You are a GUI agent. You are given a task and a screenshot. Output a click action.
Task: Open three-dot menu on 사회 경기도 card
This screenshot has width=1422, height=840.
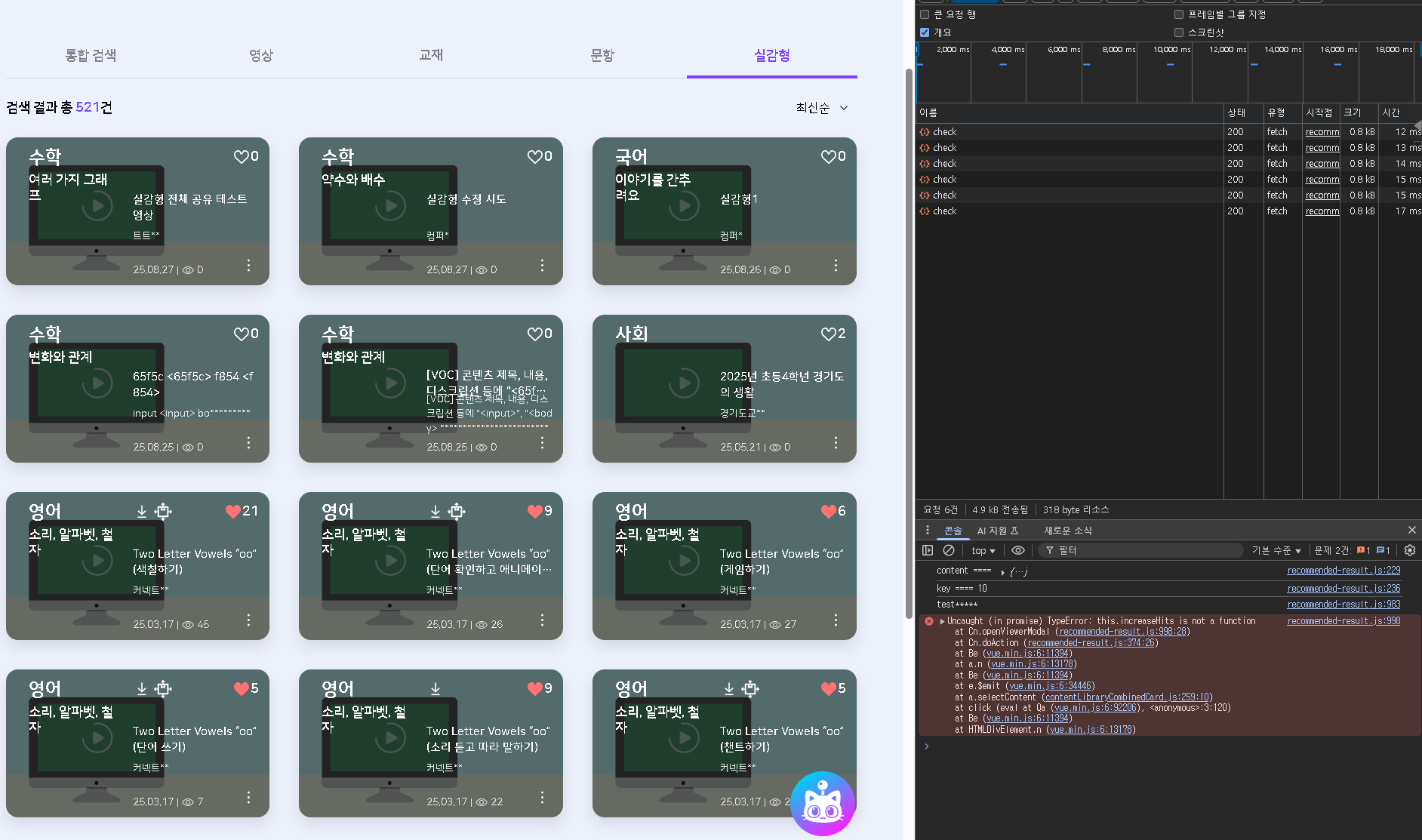coord(836,443)
